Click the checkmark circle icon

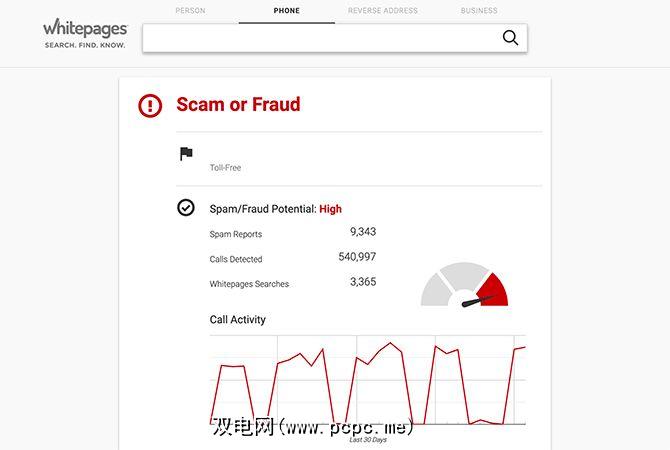click(186, 208)
